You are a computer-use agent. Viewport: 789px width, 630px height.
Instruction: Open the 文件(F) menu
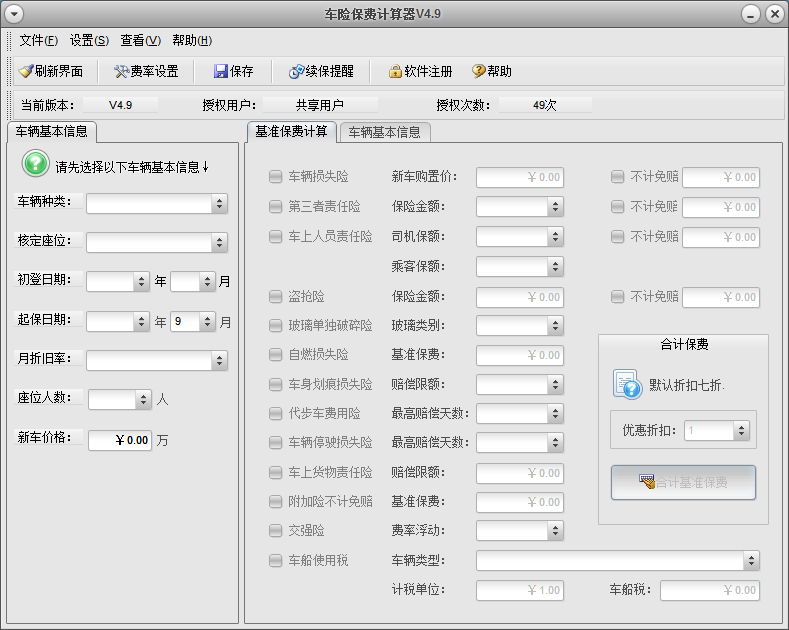pyautogui.click(x=39, y=40)
